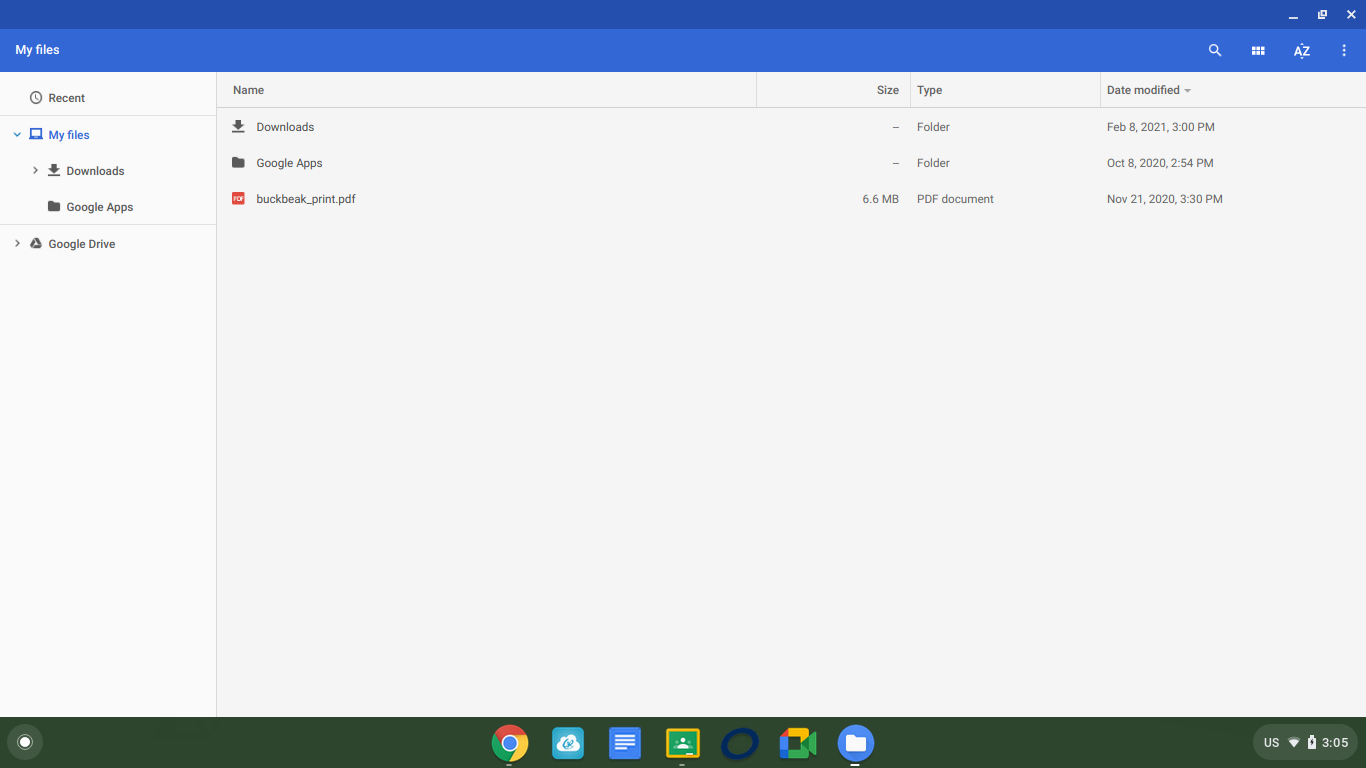1366x768 pixels.
Task: Click the Feb 8, 2021, 3:00 PM date
Action: 1161,127
